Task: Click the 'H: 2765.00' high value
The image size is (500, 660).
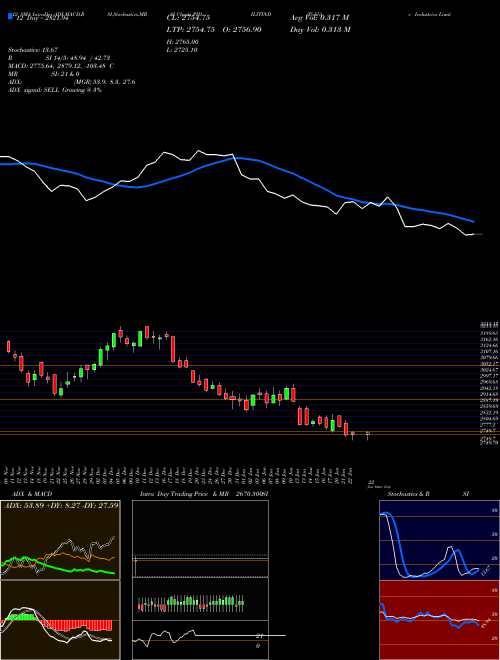Action: (183, 42)
